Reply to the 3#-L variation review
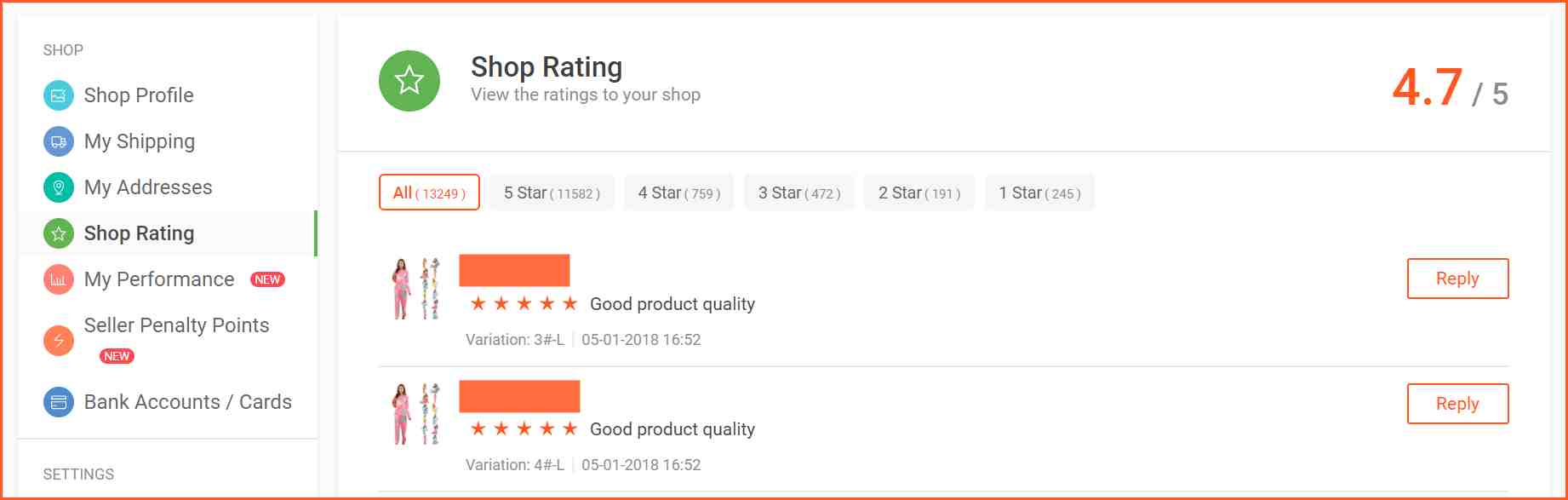The image size is (1568, 500). click(x=1457, y=279)
